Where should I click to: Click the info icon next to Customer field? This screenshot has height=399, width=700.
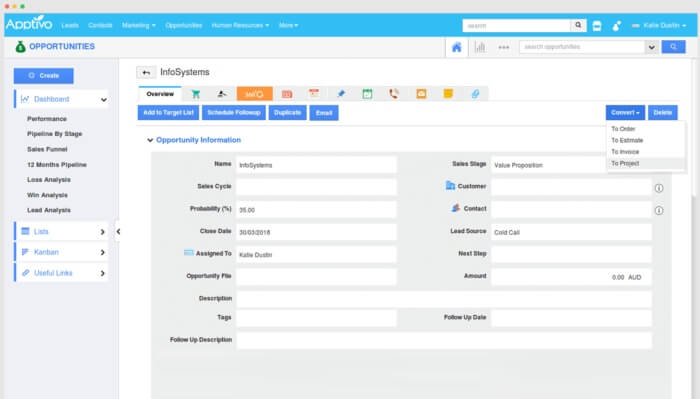pyautogui.click(x=659, y=188)
